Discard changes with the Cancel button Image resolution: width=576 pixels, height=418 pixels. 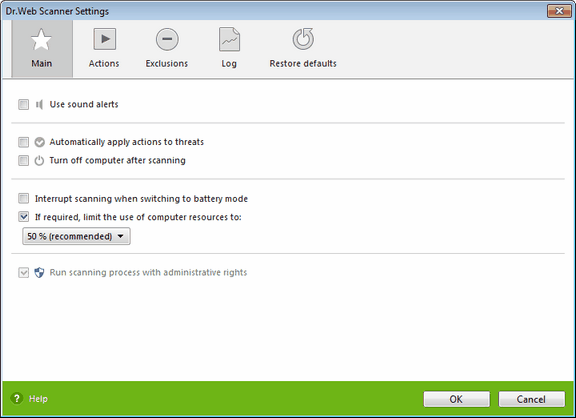coord(532,399)
